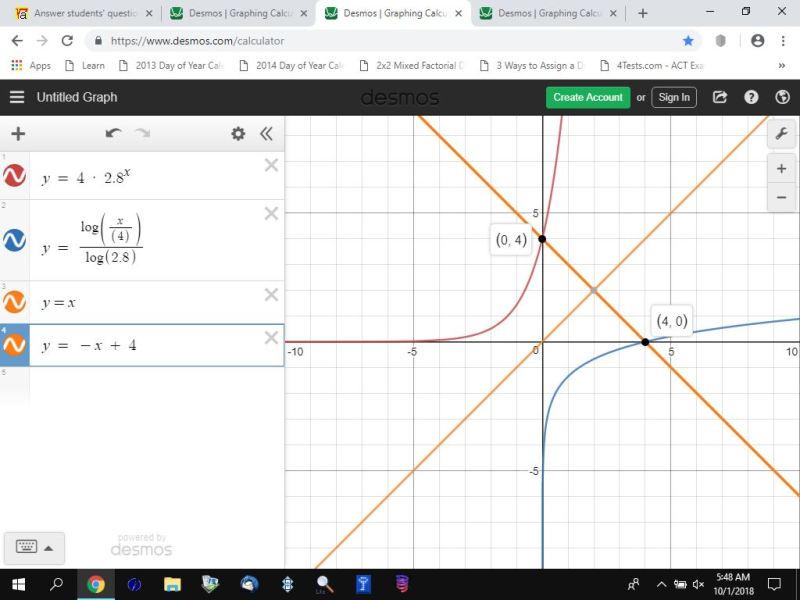The image size is (800, 600).
Task: Bookmark star icon in address bar
Action: point(688,41)
